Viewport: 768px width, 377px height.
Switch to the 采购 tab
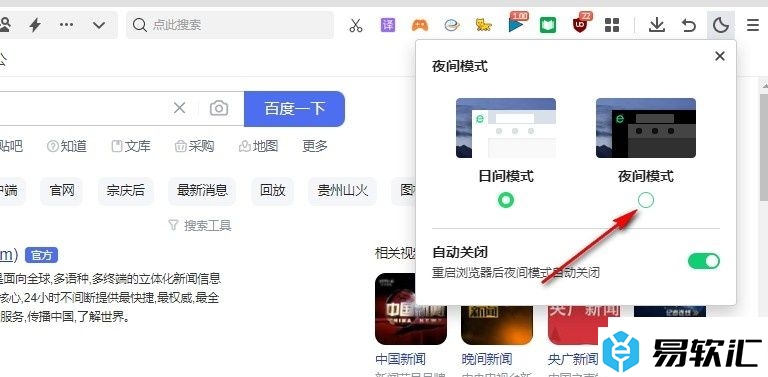point(194,146)
